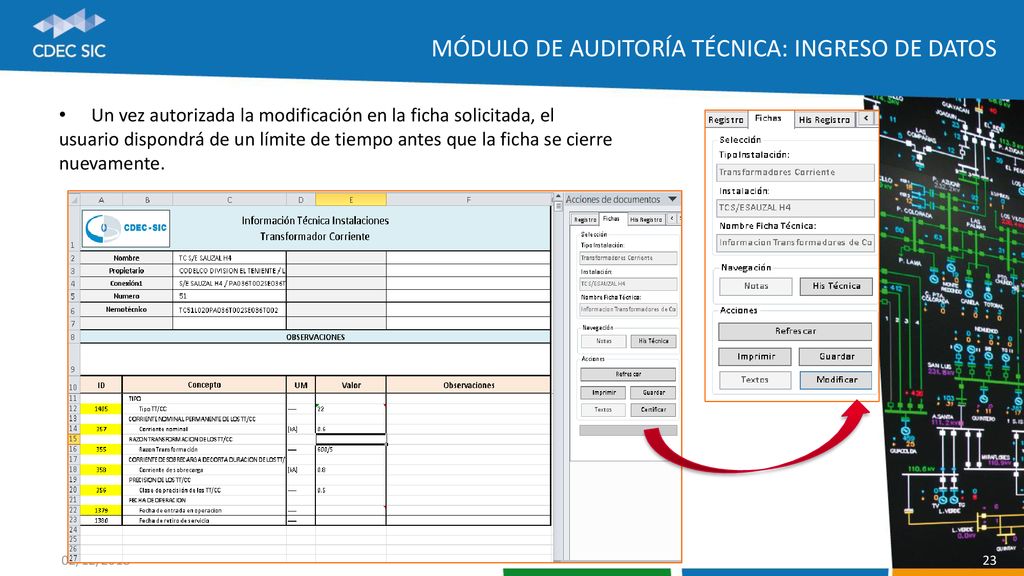Viewport: 1024px width, 576px height.
Task: Click the 'Nombre' label cell
Action: pyautogui.click(x=126, y=258)
